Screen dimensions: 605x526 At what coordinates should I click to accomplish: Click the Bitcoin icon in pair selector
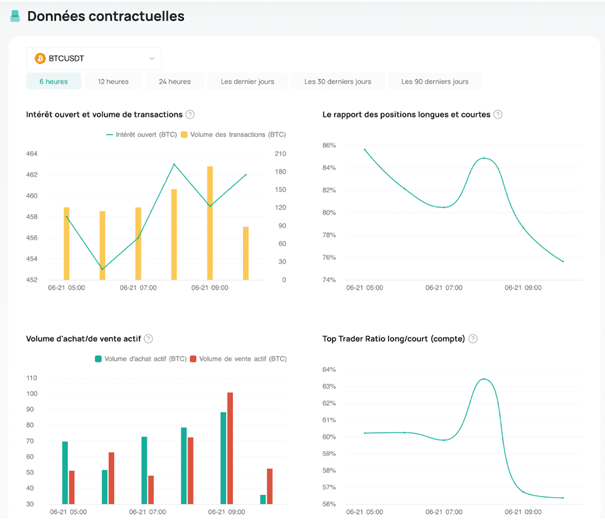(x=40, y=59)
